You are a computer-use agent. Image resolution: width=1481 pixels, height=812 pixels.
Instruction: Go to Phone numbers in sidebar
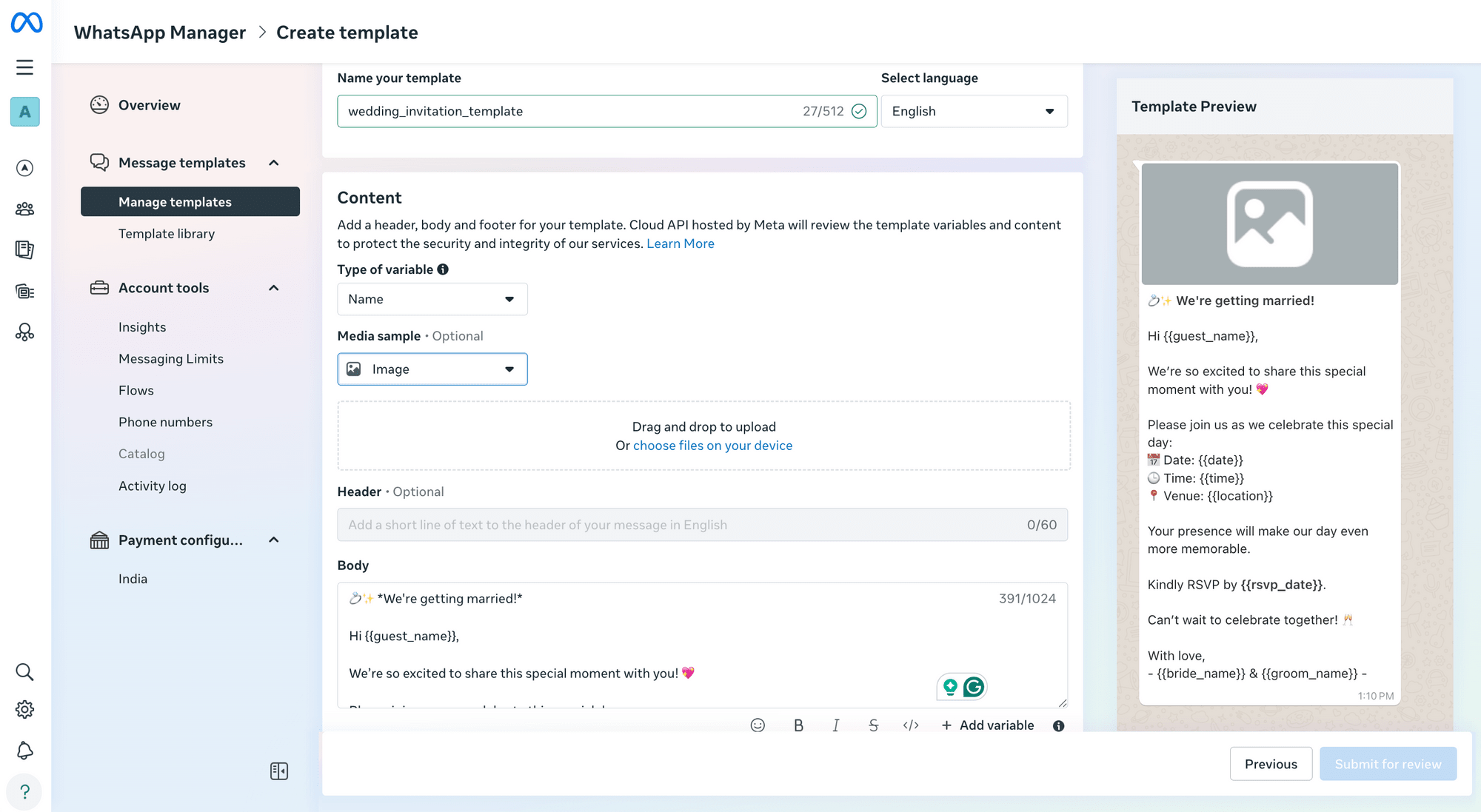coord(165,422)
